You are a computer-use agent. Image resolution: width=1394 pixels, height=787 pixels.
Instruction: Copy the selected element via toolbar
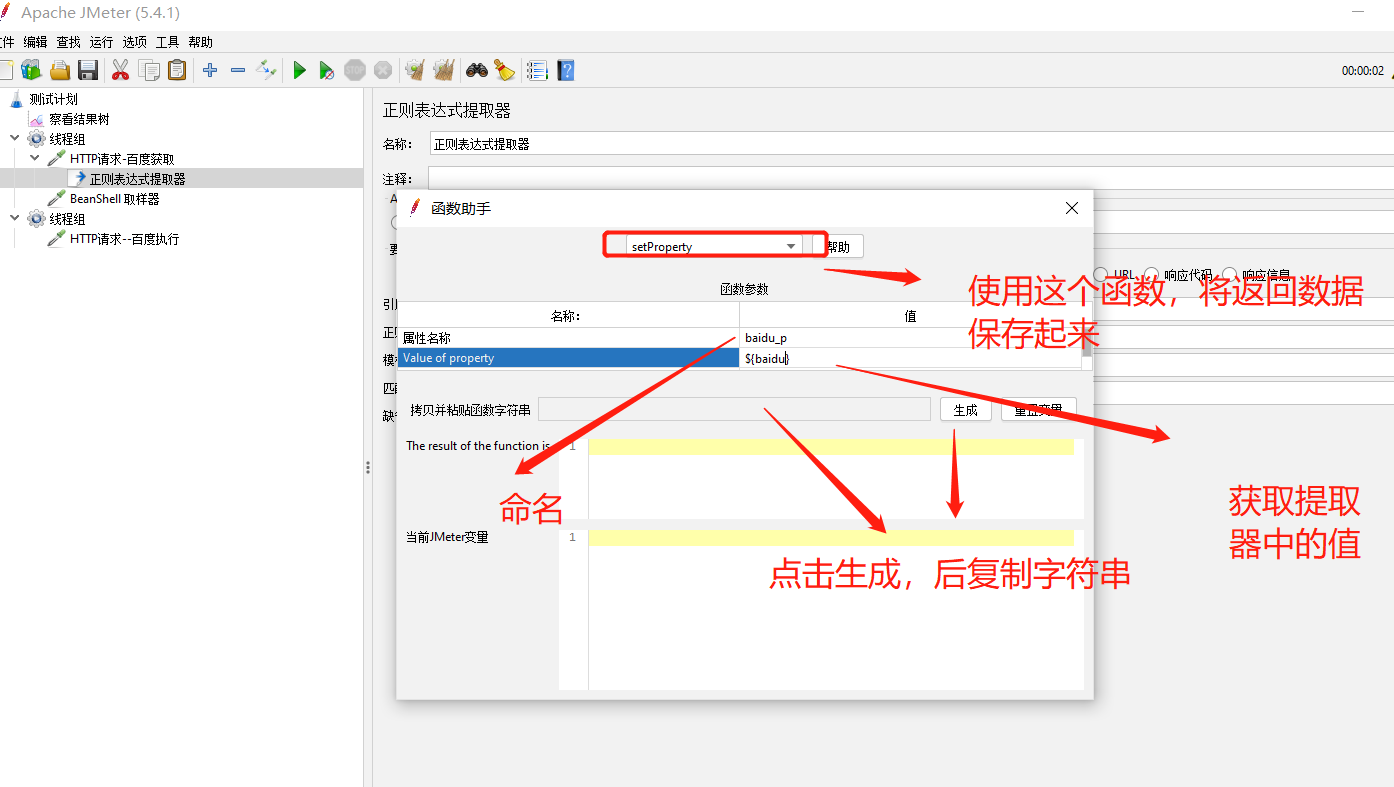[x=149, y=70]
